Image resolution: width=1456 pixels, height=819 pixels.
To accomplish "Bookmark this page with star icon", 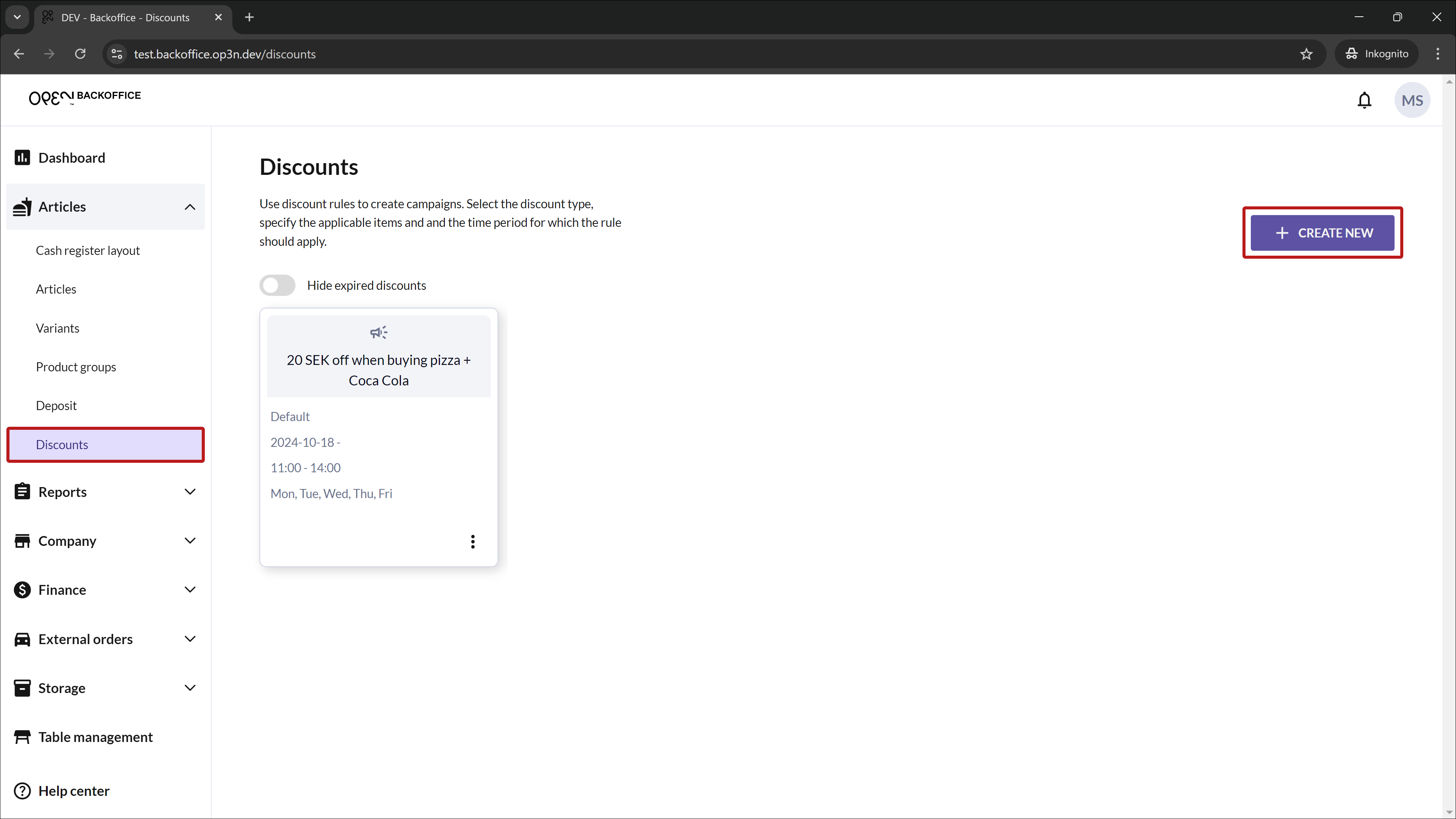I will tap(1306, 54).
